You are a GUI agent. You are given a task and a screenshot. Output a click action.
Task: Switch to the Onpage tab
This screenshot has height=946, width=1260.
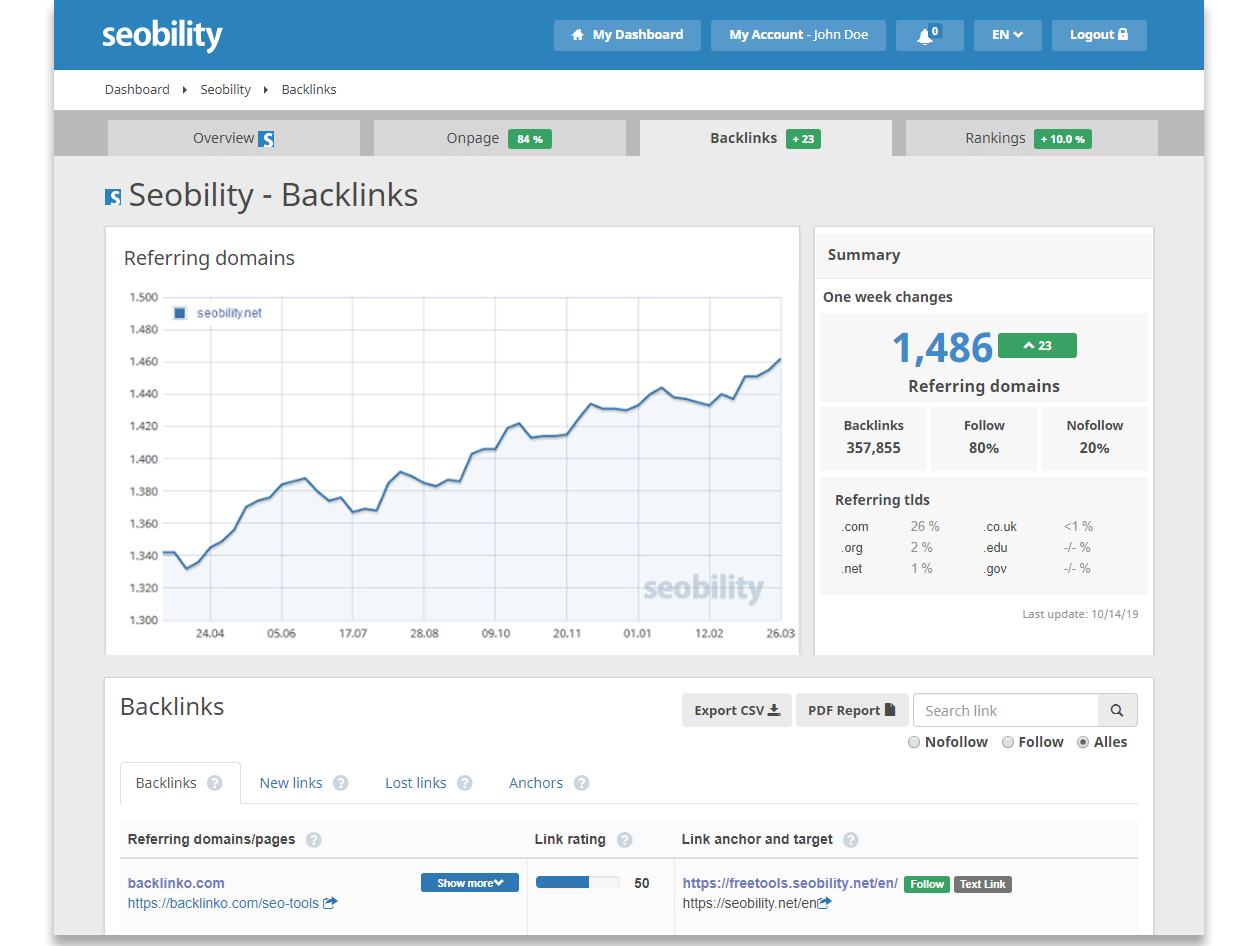click(499, 138)
